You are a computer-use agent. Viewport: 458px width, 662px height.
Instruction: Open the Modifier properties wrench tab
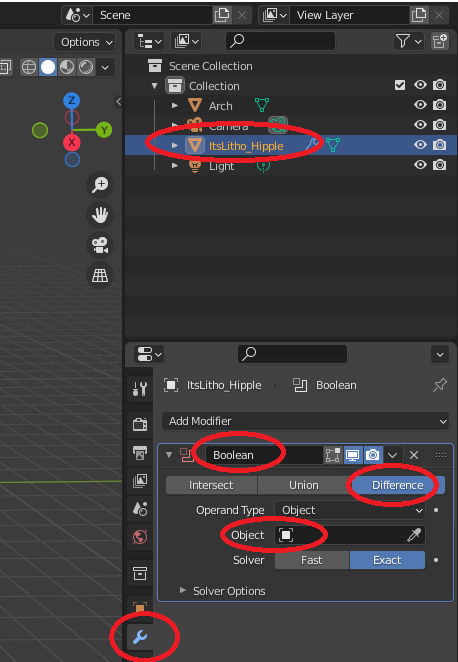click(140, 637)
